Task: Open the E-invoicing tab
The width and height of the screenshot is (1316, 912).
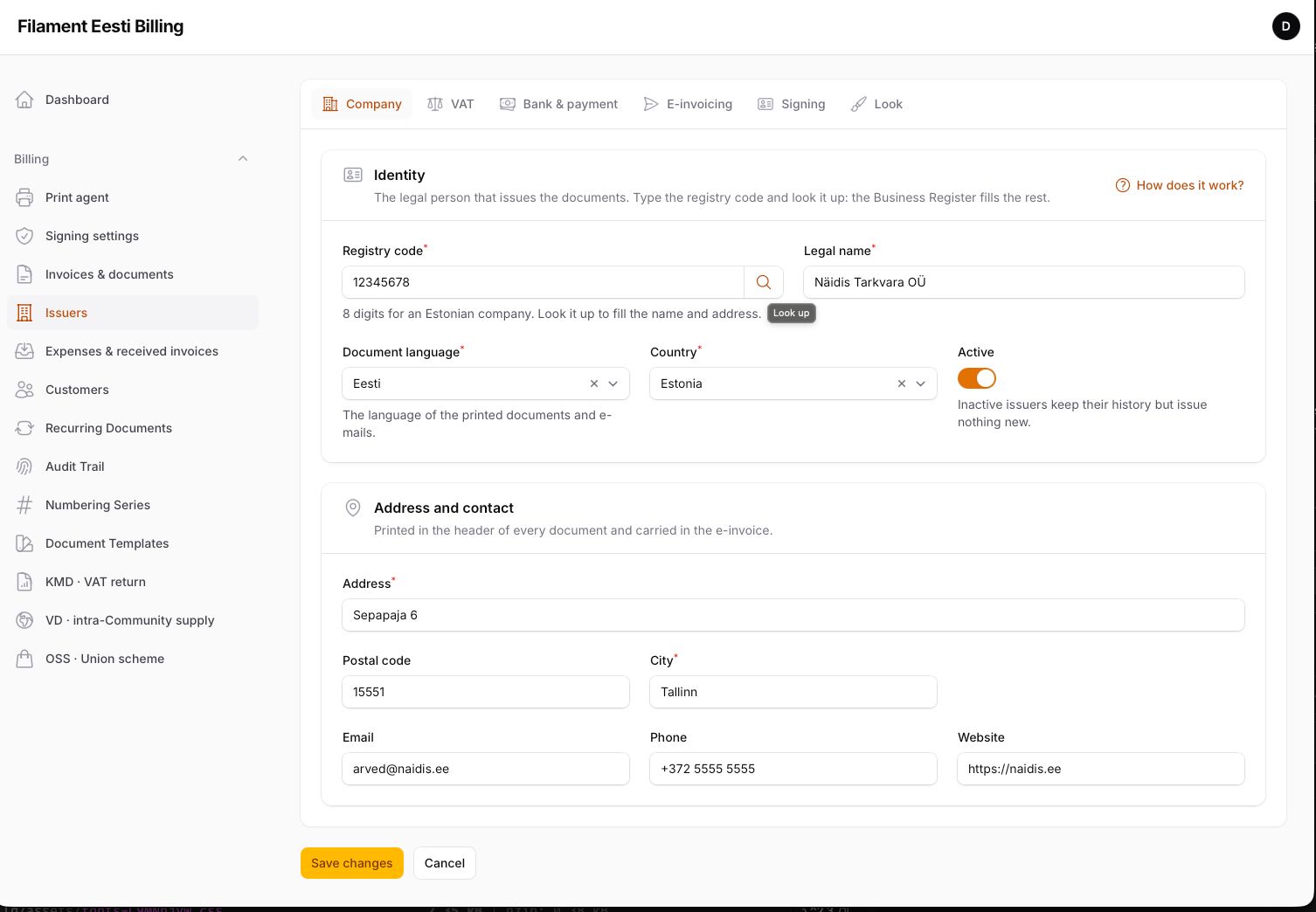Action: 688,104
